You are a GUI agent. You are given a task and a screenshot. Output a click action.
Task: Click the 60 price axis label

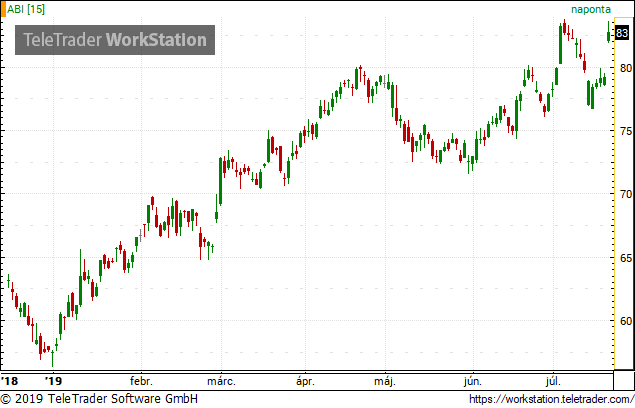coord(626,321)
